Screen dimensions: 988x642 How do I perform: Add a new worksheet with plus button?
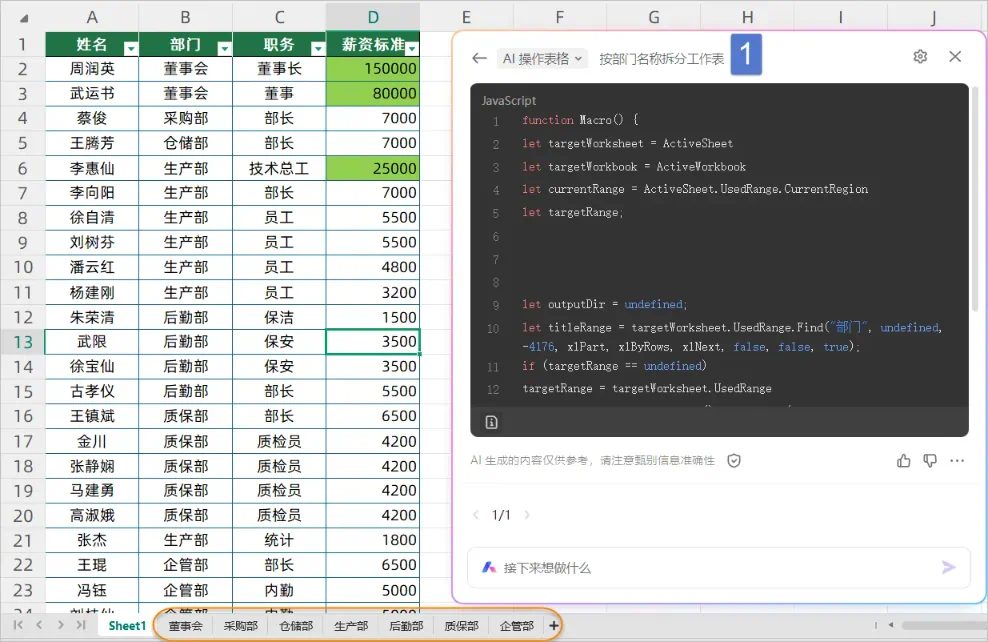(x=553, y=626)
